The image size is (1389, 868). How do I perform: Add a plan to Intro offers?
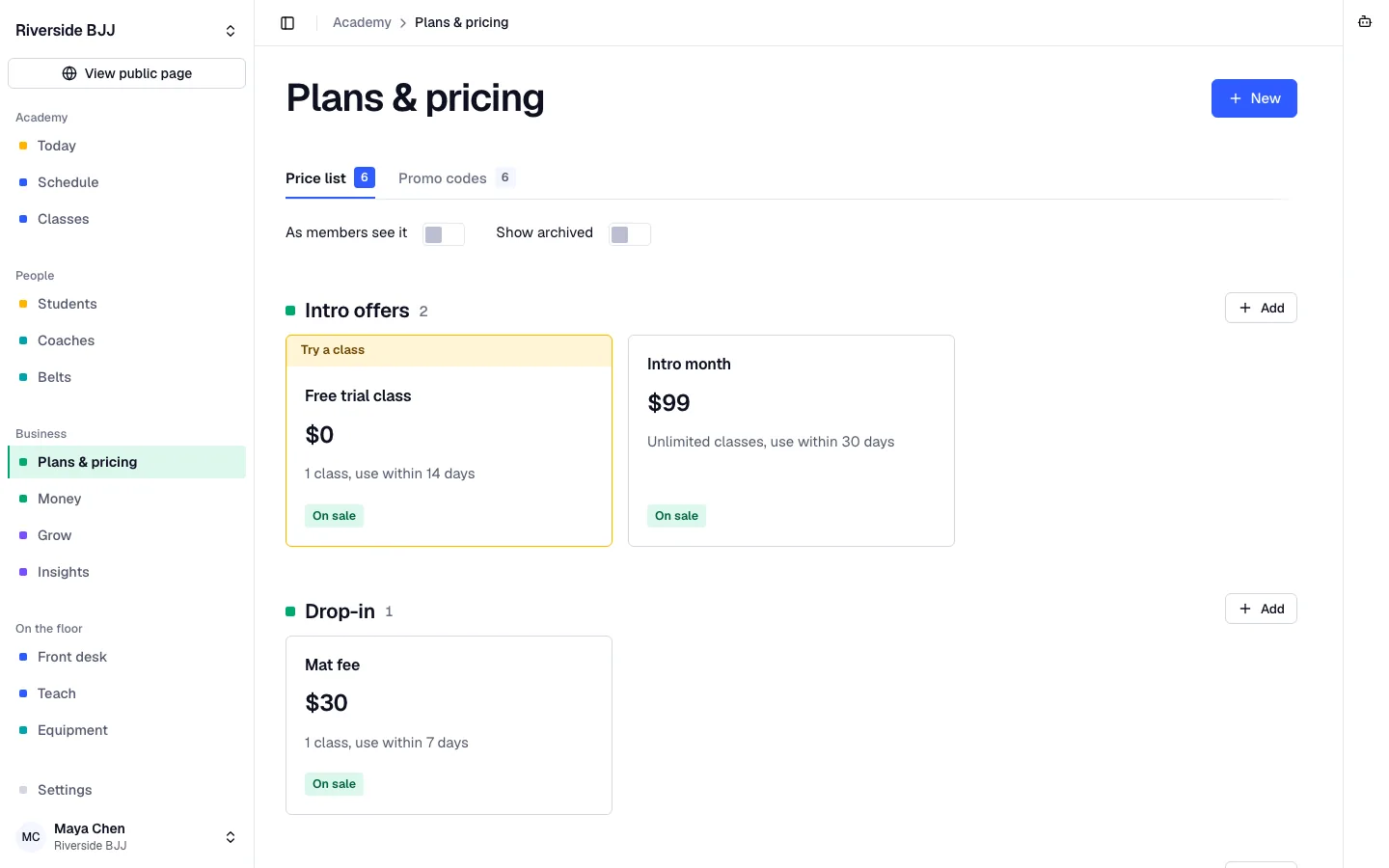(1261, 308)
